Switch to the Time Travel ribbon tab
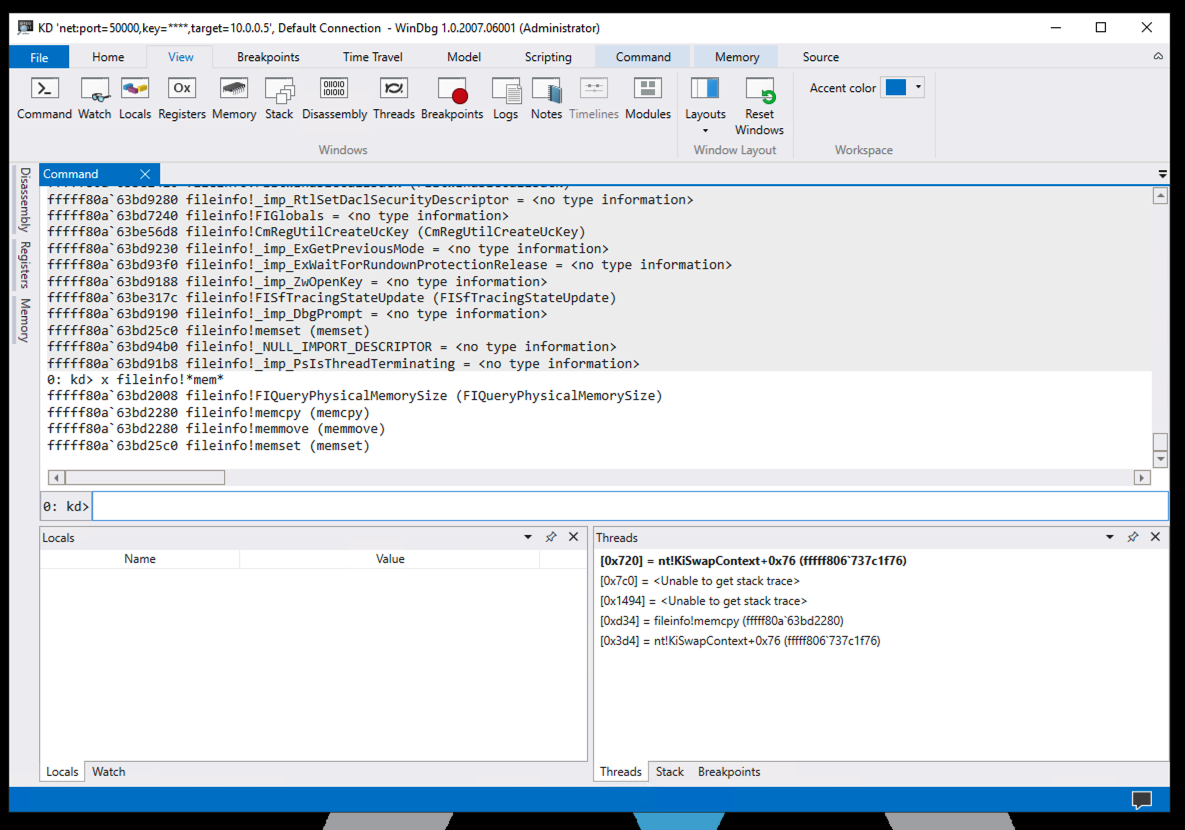The width and height of the screenshot is (1185, 830). [x=372, y=57]
